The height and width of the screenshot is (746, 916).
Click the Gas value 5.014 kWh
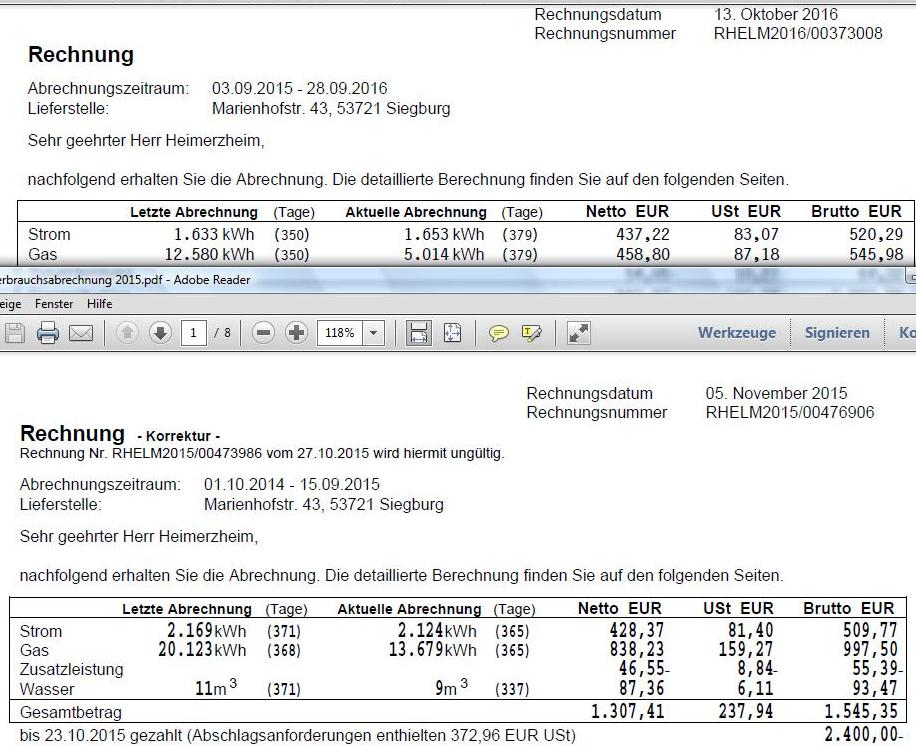(x=444, y=254)
